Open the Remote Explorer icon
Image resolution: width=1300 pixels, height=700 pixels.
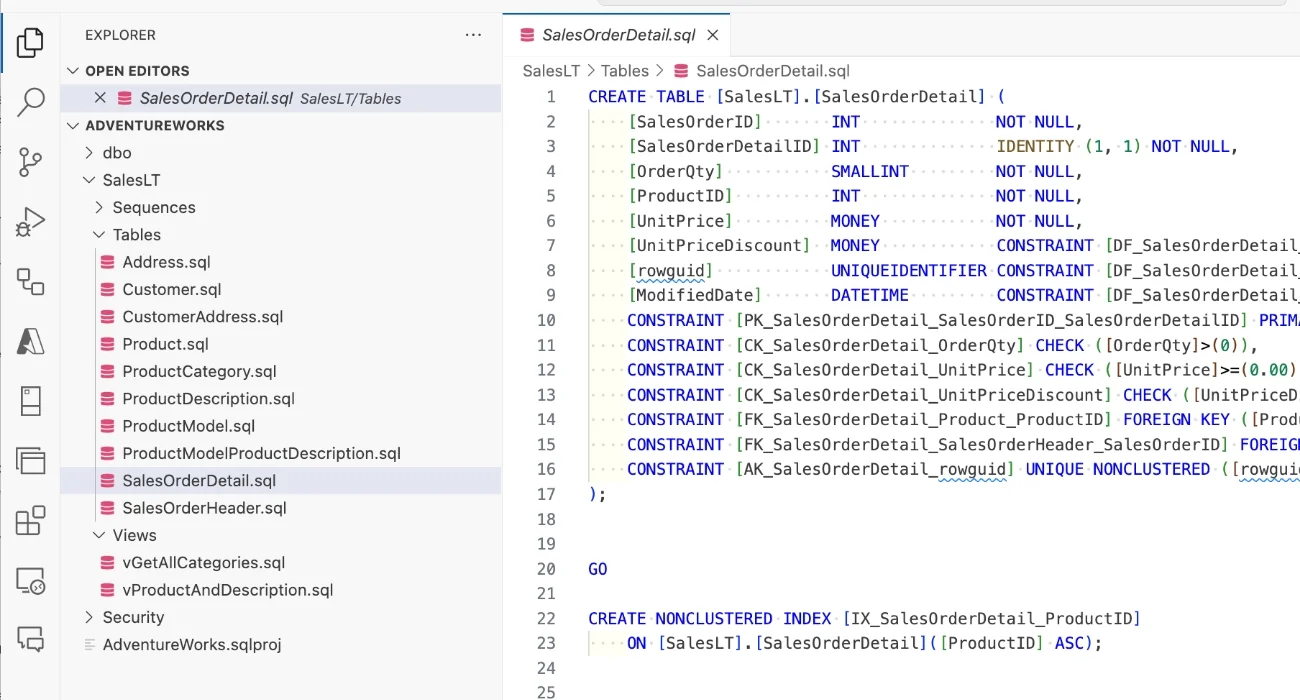(31, 580)
